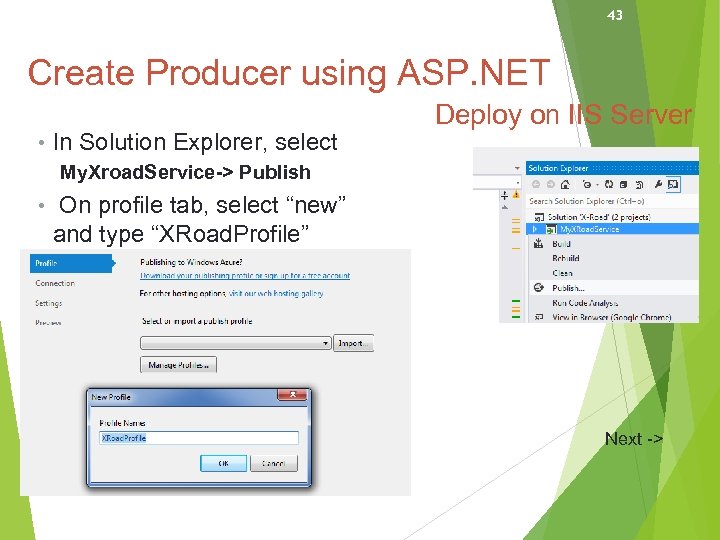Click the Home icon in Solution Explorer
The width and height of the screenshot is (720, 540).
point(565,185)
